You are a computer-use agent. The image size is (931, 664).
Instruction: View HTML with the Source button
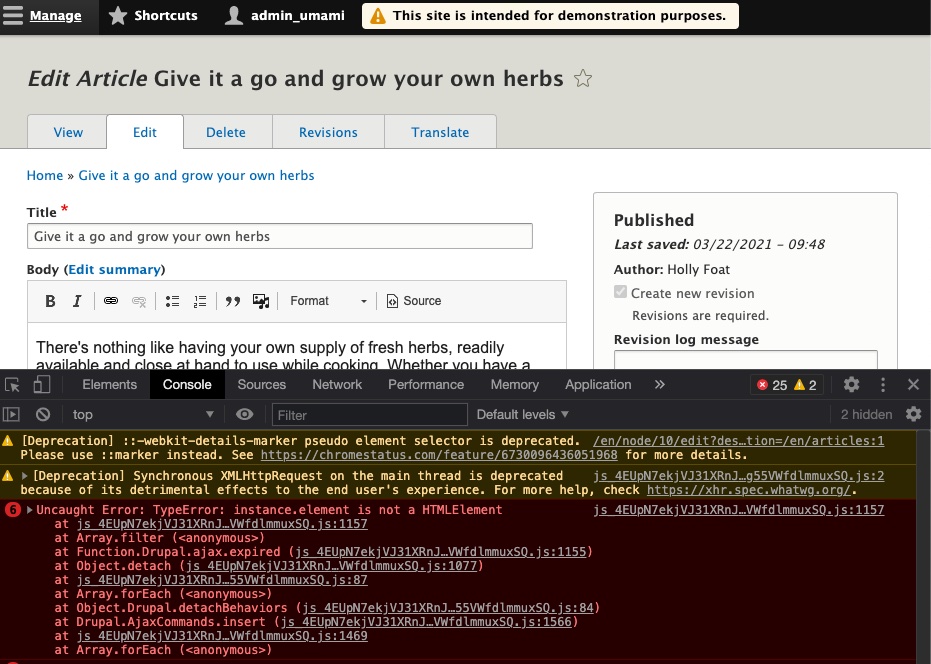[413, 301]
